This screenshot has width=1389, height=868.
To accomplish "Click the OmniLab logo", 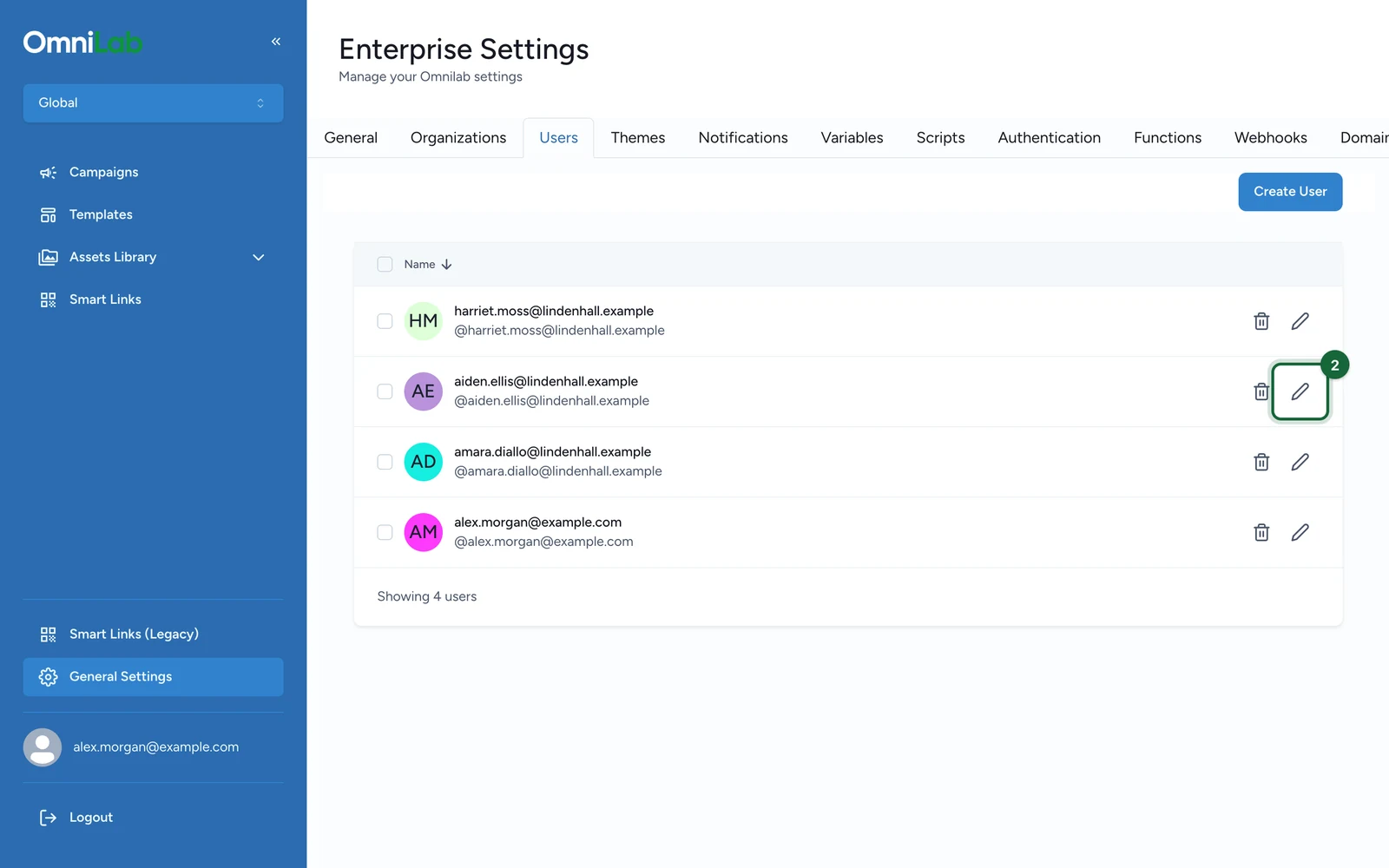I will 82,43.
